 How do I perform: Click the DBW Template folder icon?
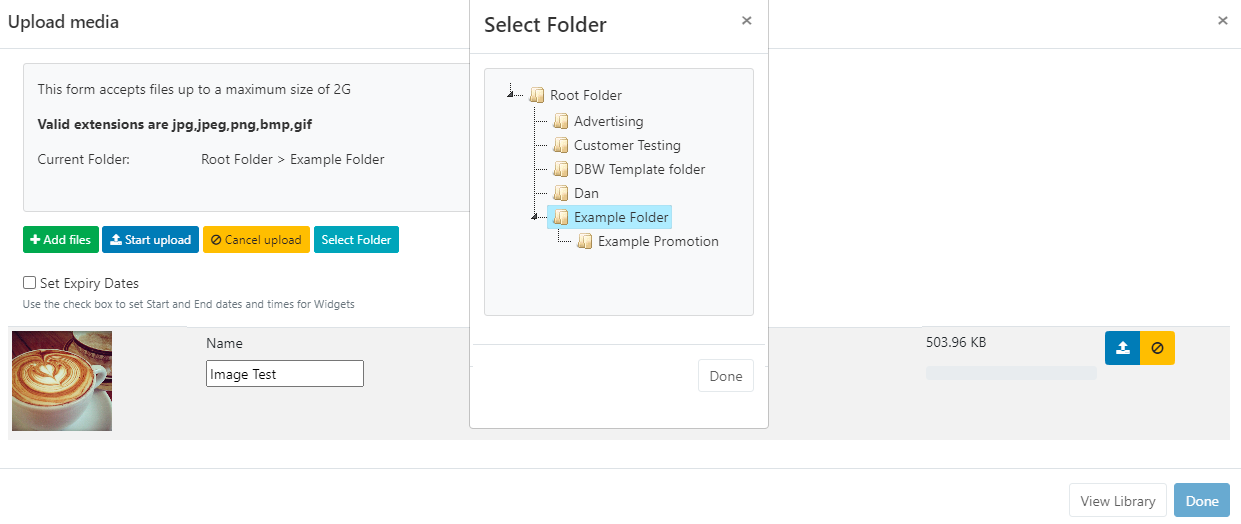561,170
